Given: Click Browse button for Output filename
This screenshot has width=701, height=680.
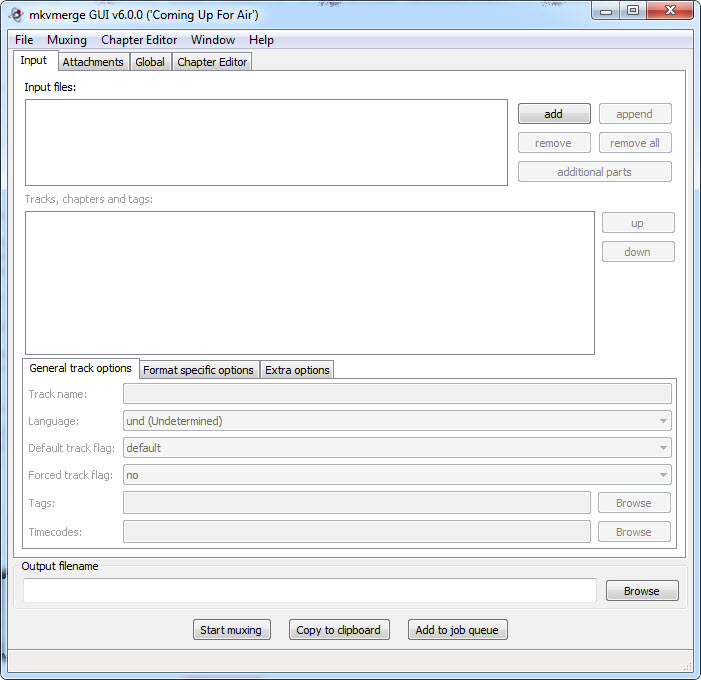Looking at the screenshot, I should coord(642,591).
